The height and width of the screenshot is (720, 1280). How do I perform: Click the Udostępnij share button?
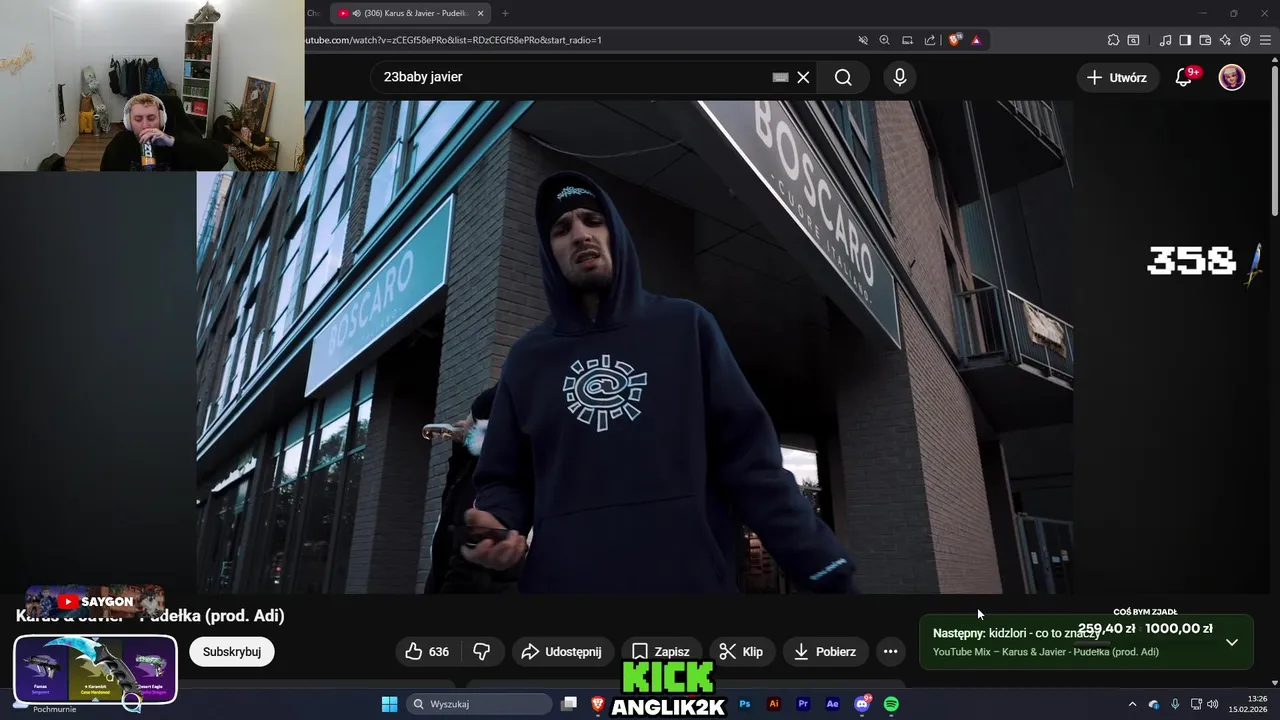pyautogui.click(x=562, y=651)
